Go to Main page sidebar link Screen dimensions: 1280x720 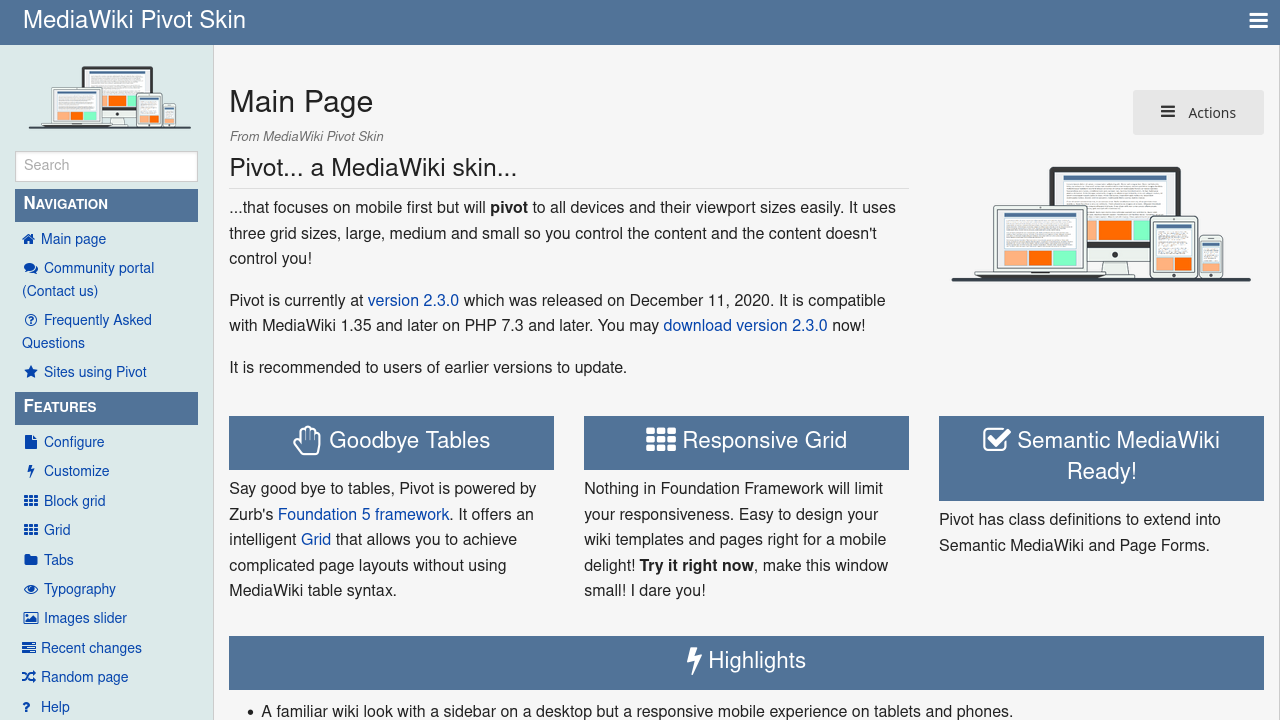(73, 239)
